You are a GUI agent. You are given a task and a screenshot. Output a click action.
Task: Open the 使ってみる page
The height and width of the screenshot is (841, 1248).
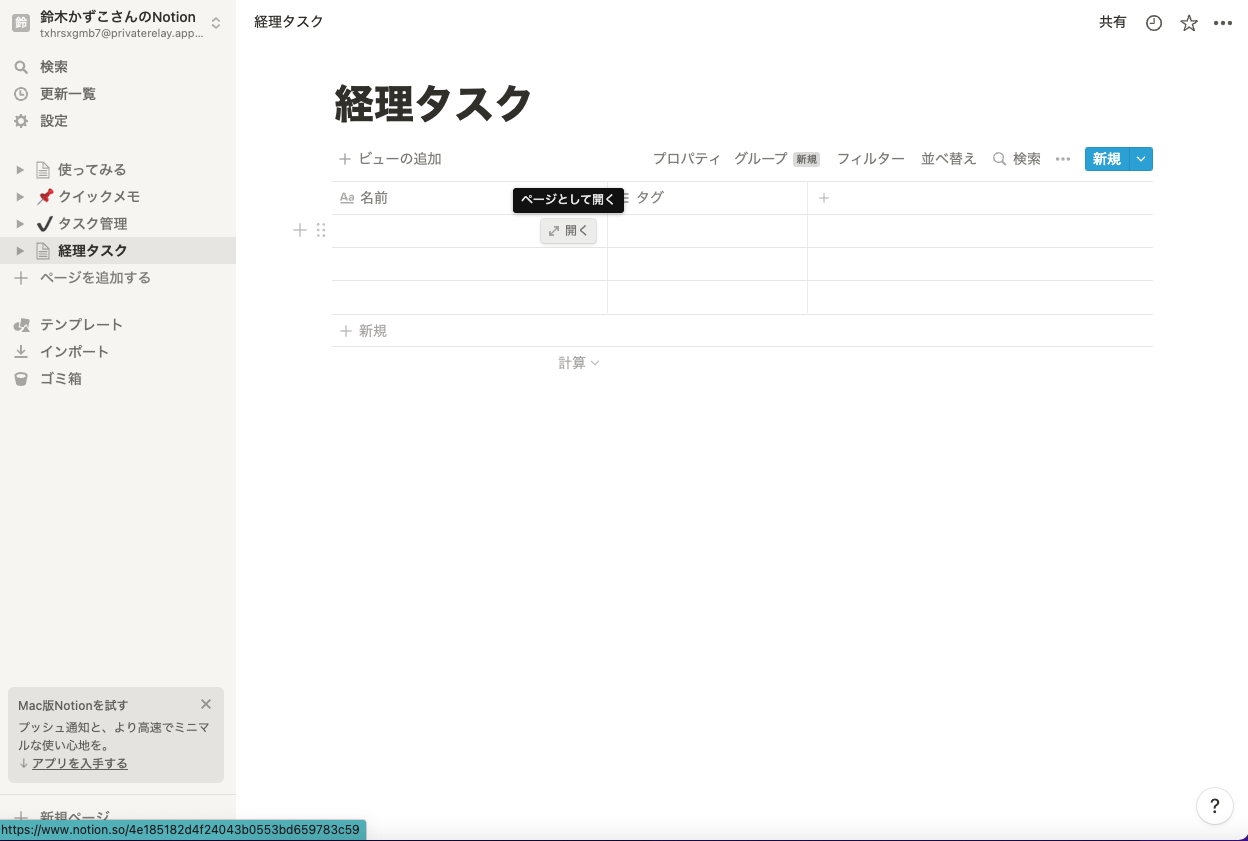[92, 170]
